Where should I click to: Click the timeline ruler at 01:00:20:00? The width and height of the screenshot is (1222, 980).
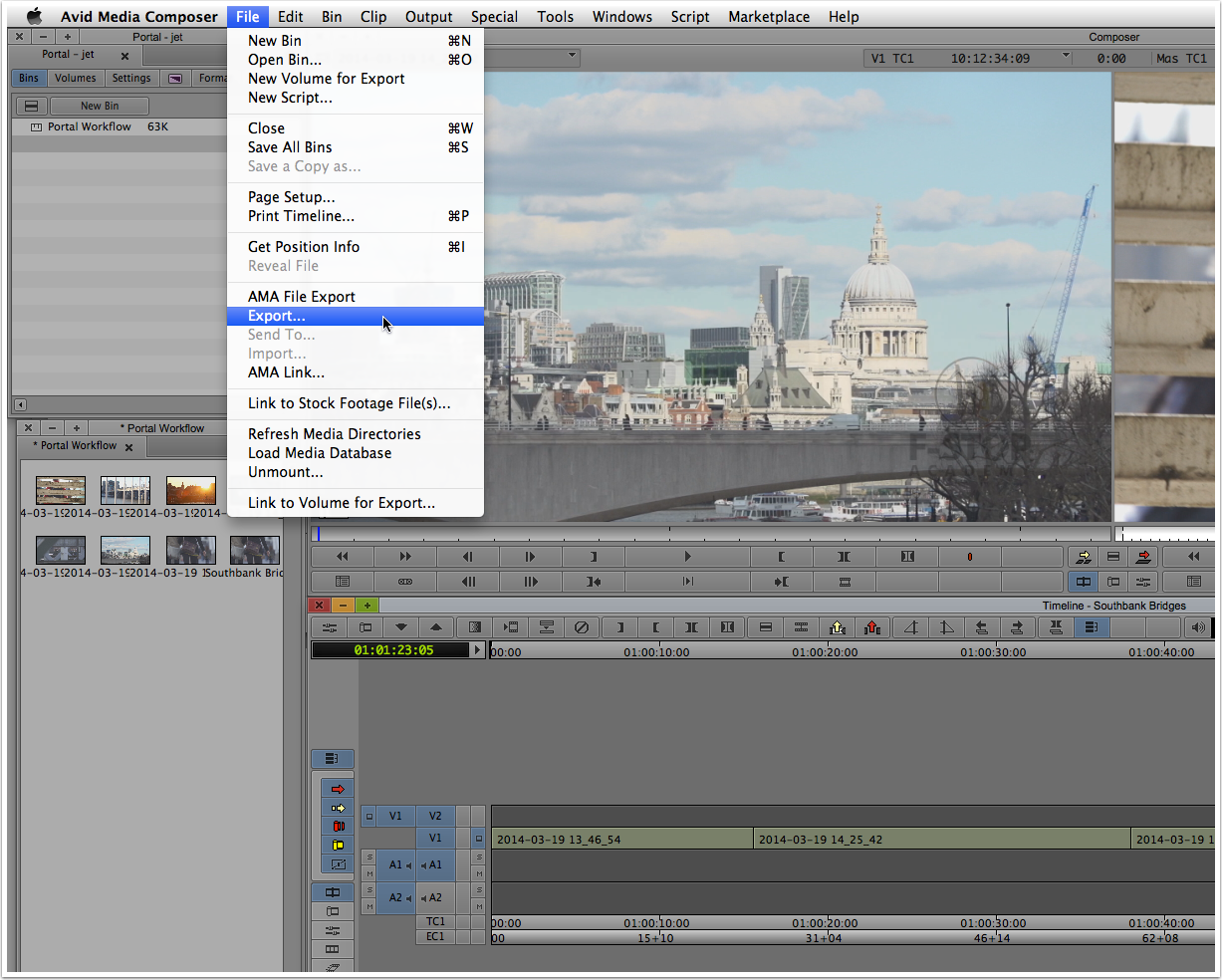[825, 652]
